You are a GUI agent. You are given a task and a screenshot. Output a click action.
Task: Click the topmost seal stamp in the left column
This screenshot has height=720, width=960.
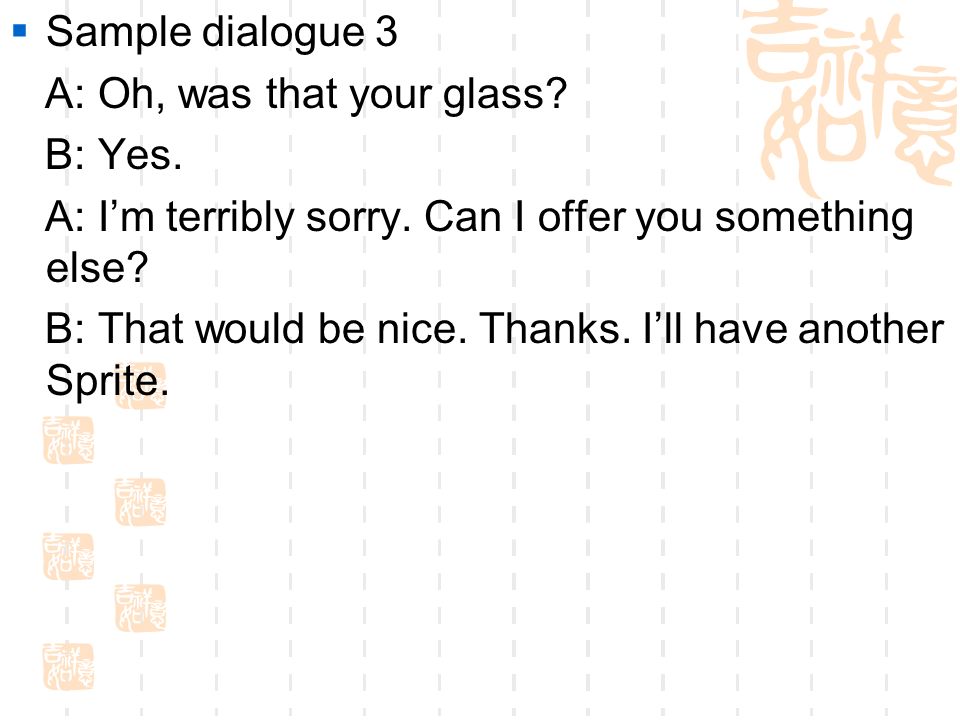tap(68, 440)
